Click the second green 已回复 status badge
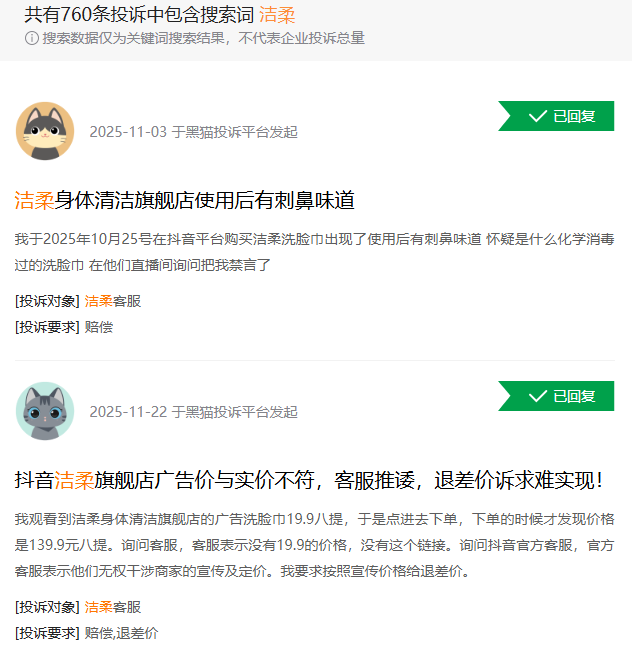The width and height of the screenshot is (632, 648). tap(556, 396)
